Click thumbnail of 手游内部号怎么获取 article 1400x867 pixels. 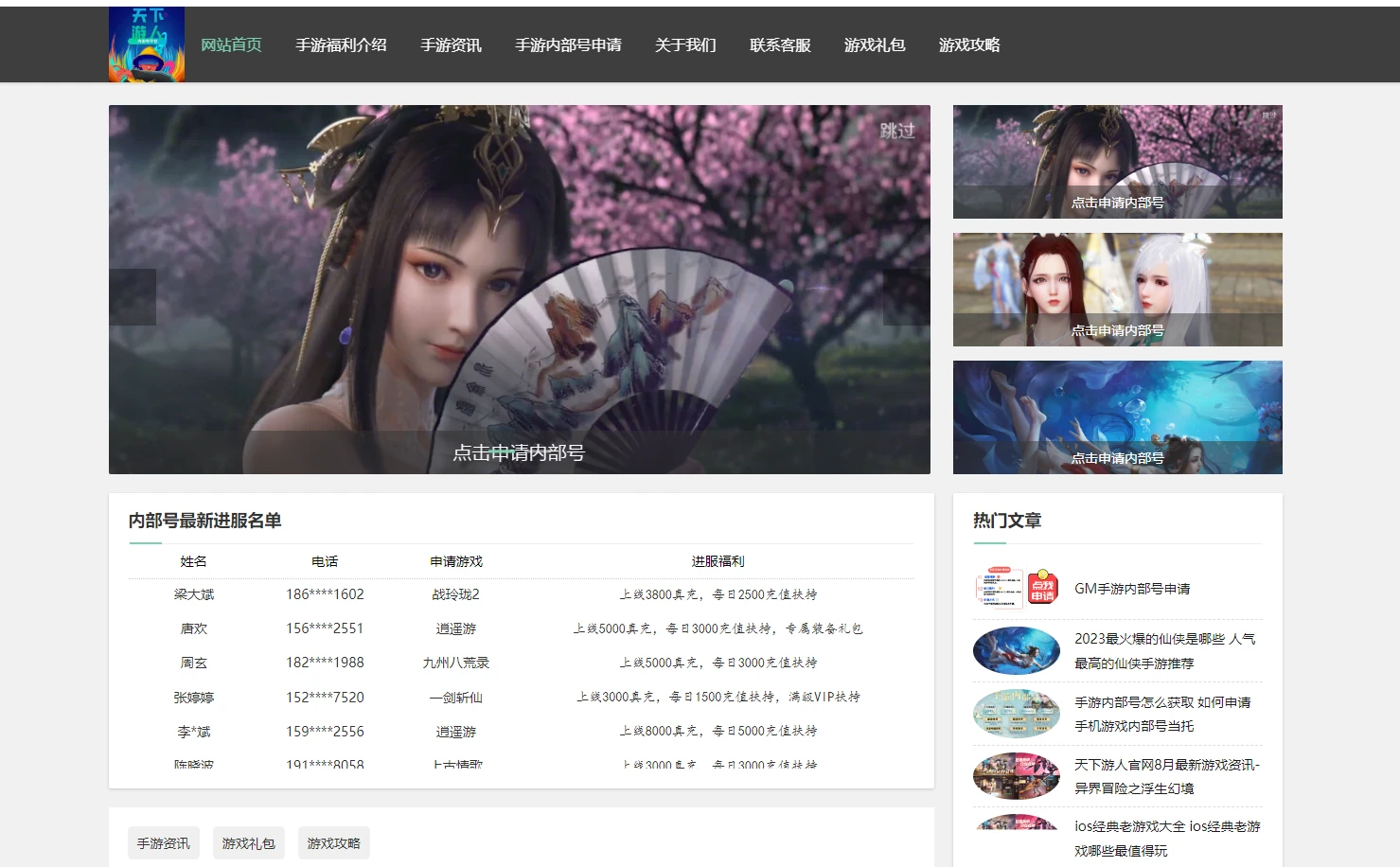[x=1017, y=713]
